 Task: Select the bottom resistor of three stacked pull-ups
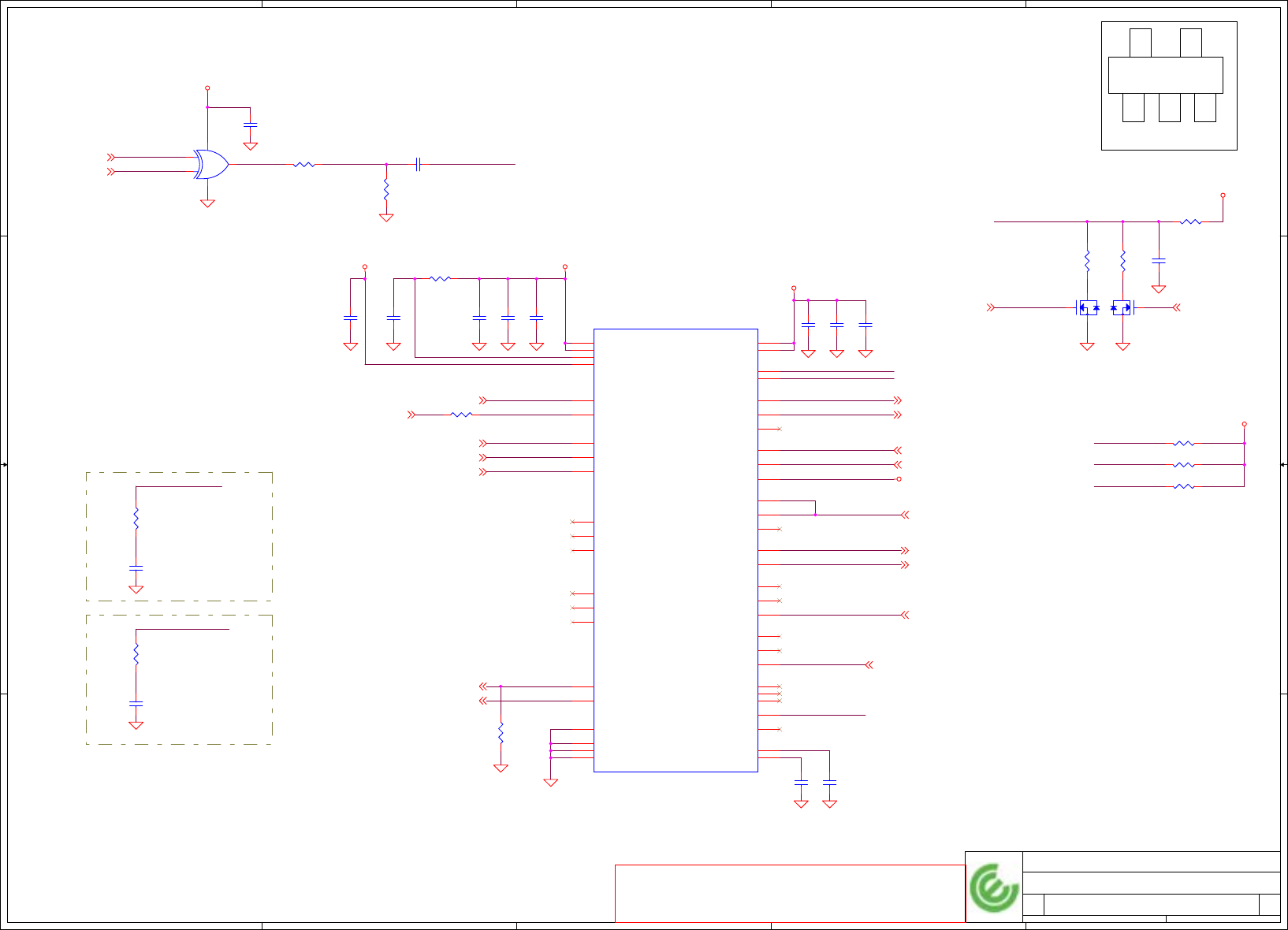(x=1184, y=486)
